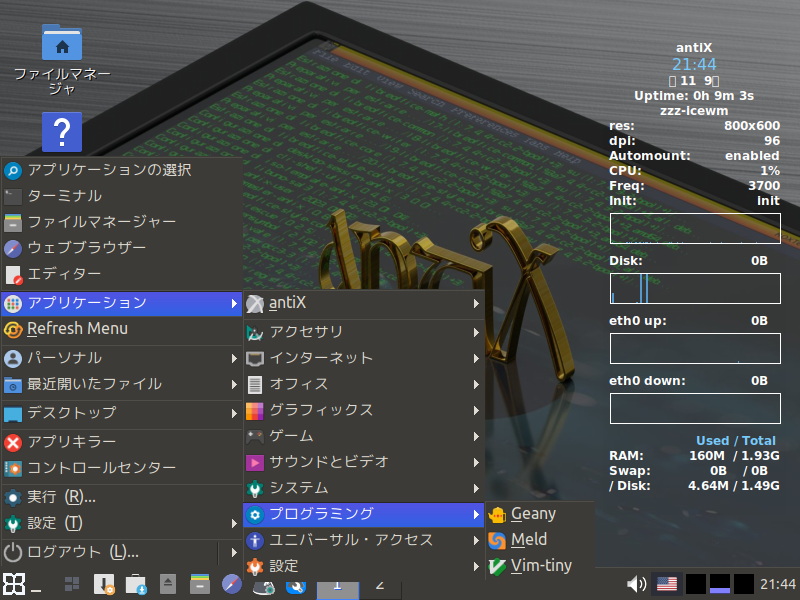Open the file manager drawer icon in taskbar
This screenshot has width=800, height=600.
click(199, 584)
